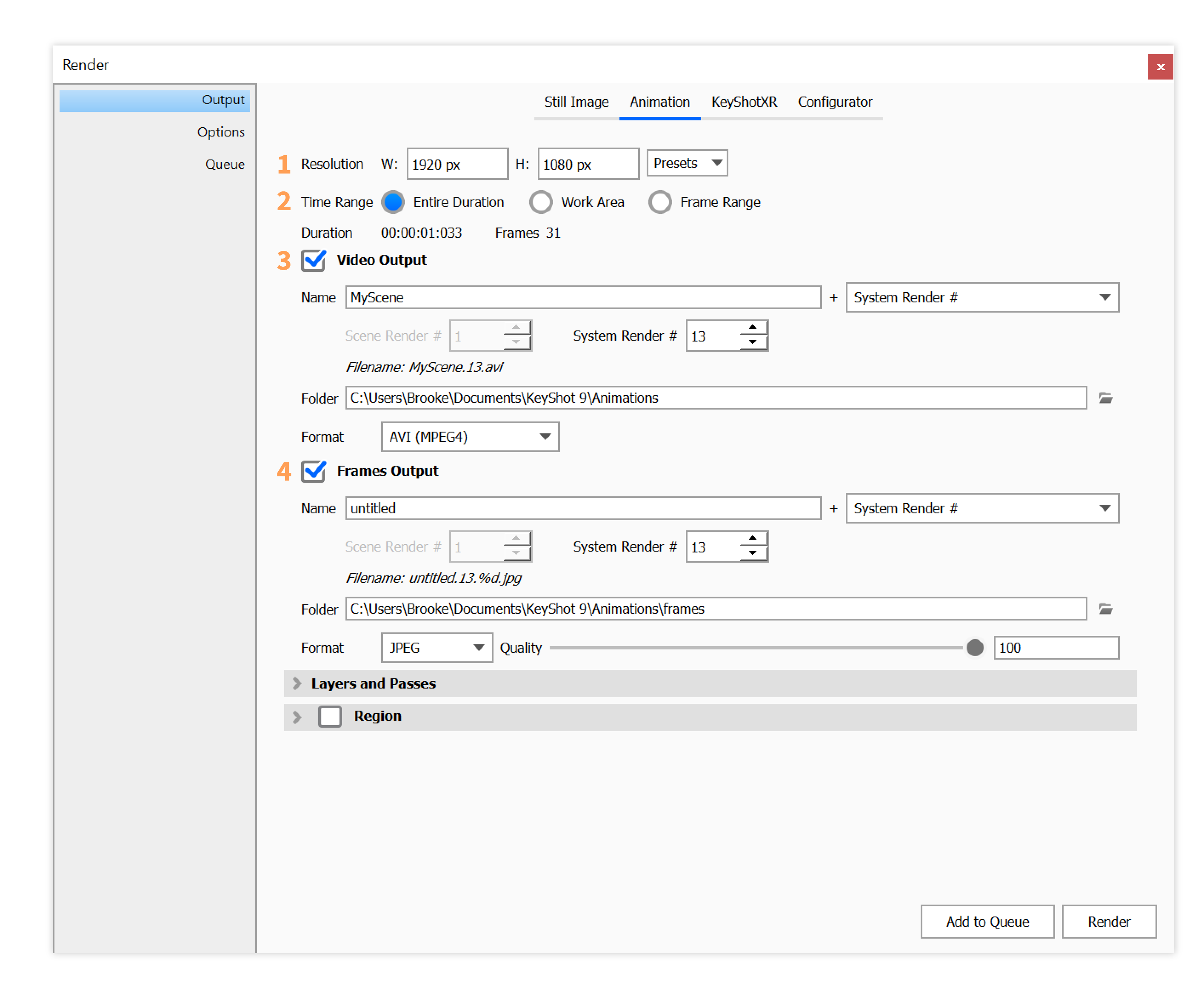Click the Video Output name field MyScene

[x=583, y=298]
